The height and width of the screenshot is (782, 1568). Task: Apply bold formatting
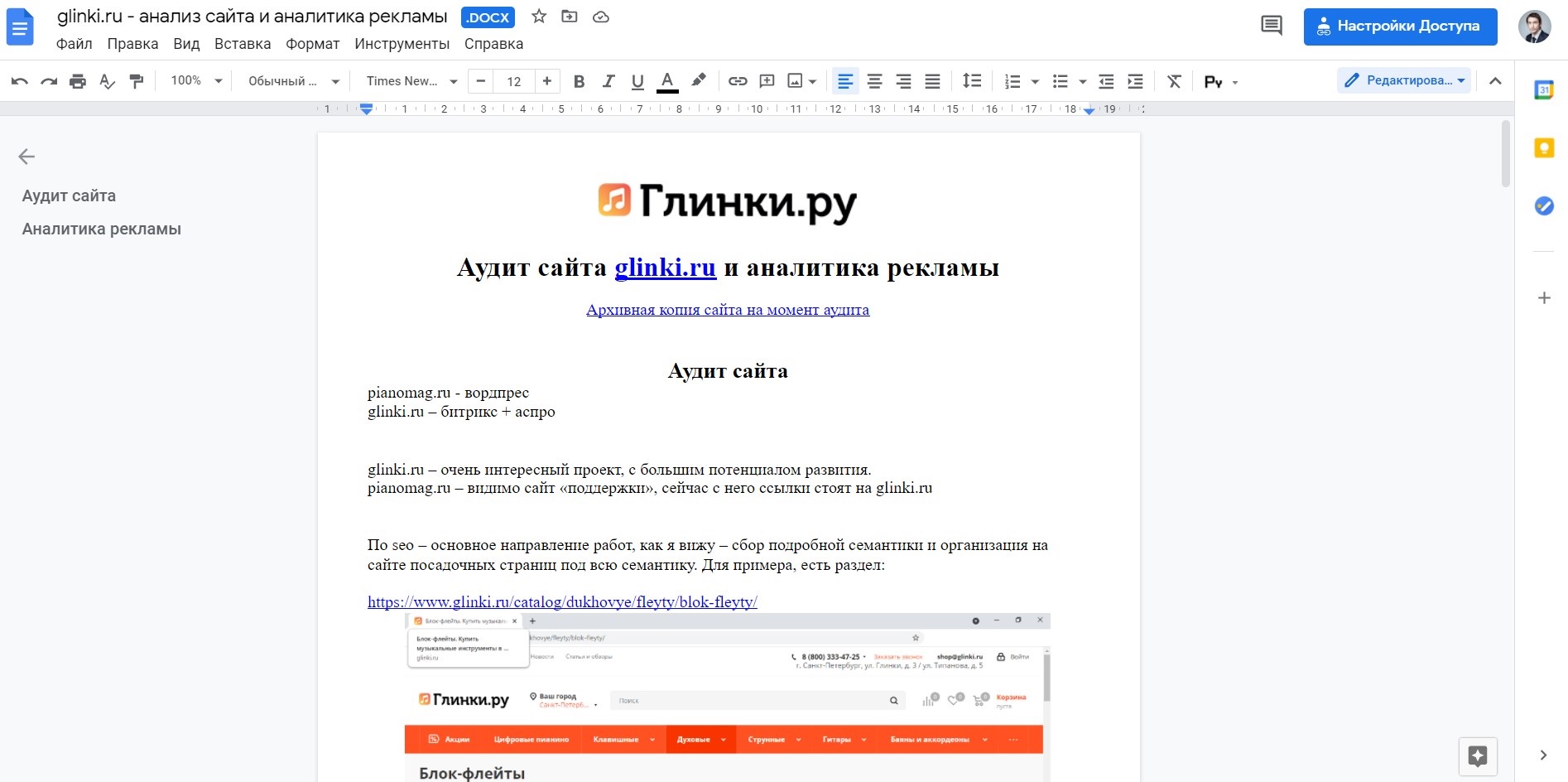pos(579,80)
